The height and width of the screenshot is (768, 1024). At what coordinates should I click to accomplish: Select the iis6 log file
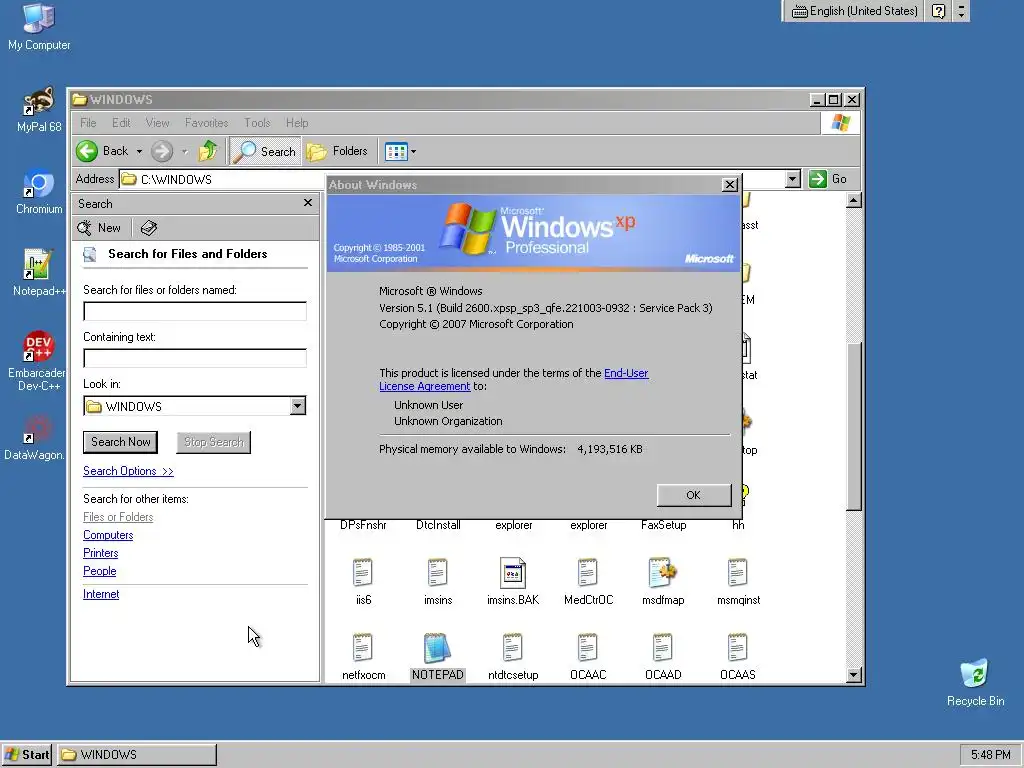[363, 581]
